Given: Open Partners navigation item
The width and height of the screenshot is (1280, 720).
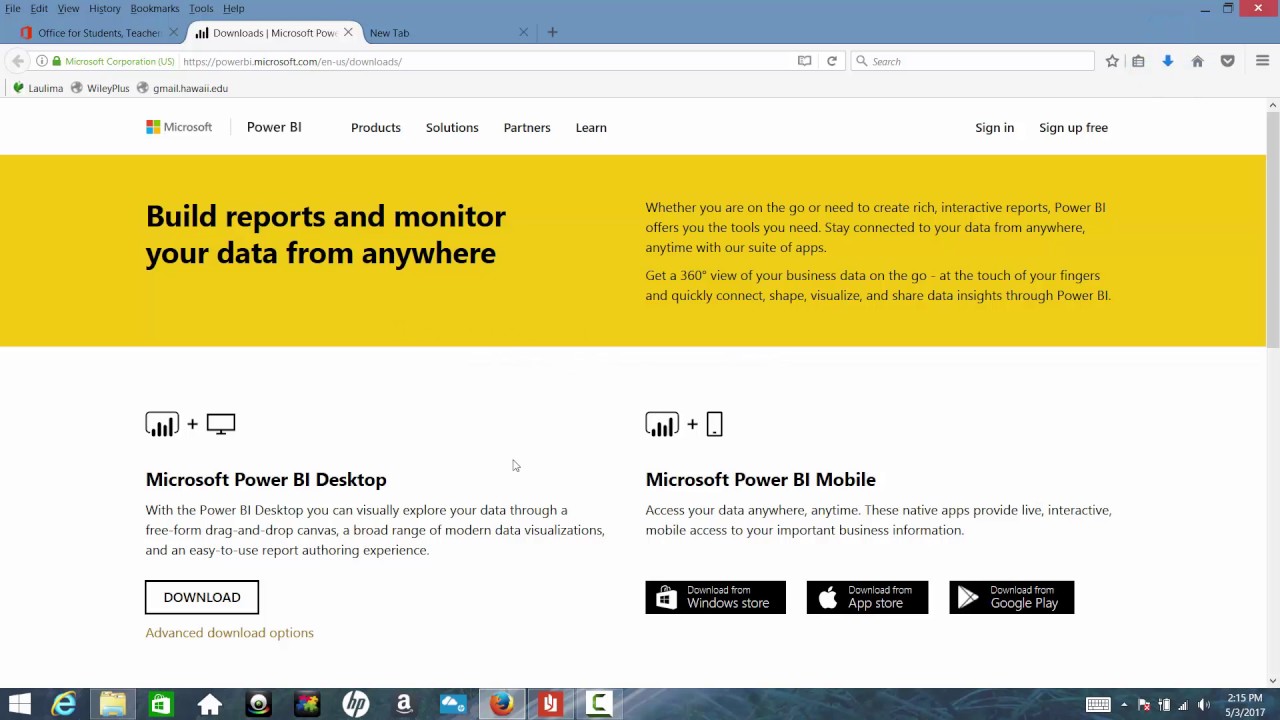Looking at the screenshot, I should point(527,127).
